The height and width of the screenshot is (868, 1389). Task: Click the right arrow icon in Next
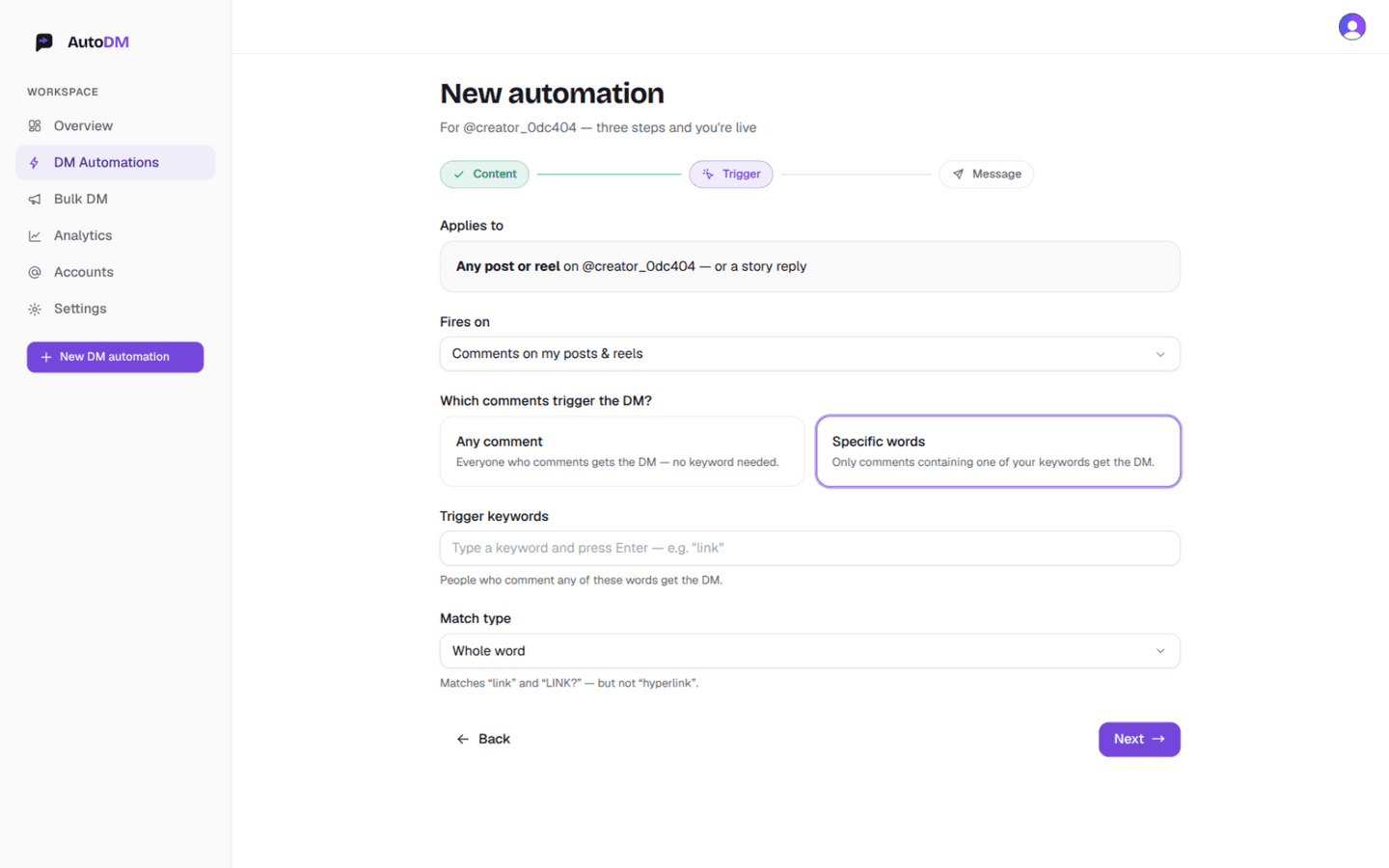coord(1158,740)
